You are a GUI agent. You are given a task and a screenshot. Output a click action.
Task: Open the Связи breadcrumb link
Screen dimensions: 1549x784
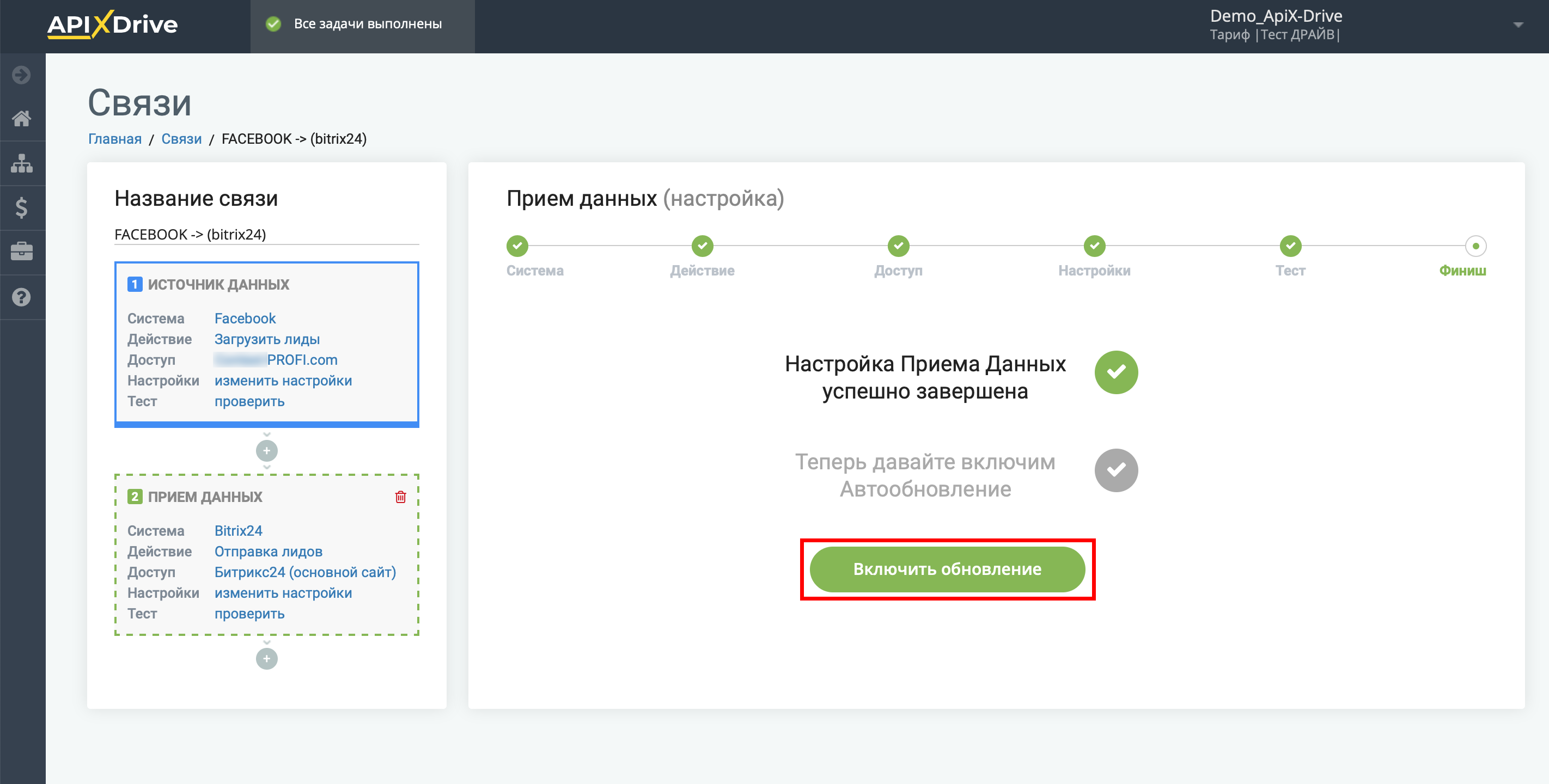click(x=181, y=139)
